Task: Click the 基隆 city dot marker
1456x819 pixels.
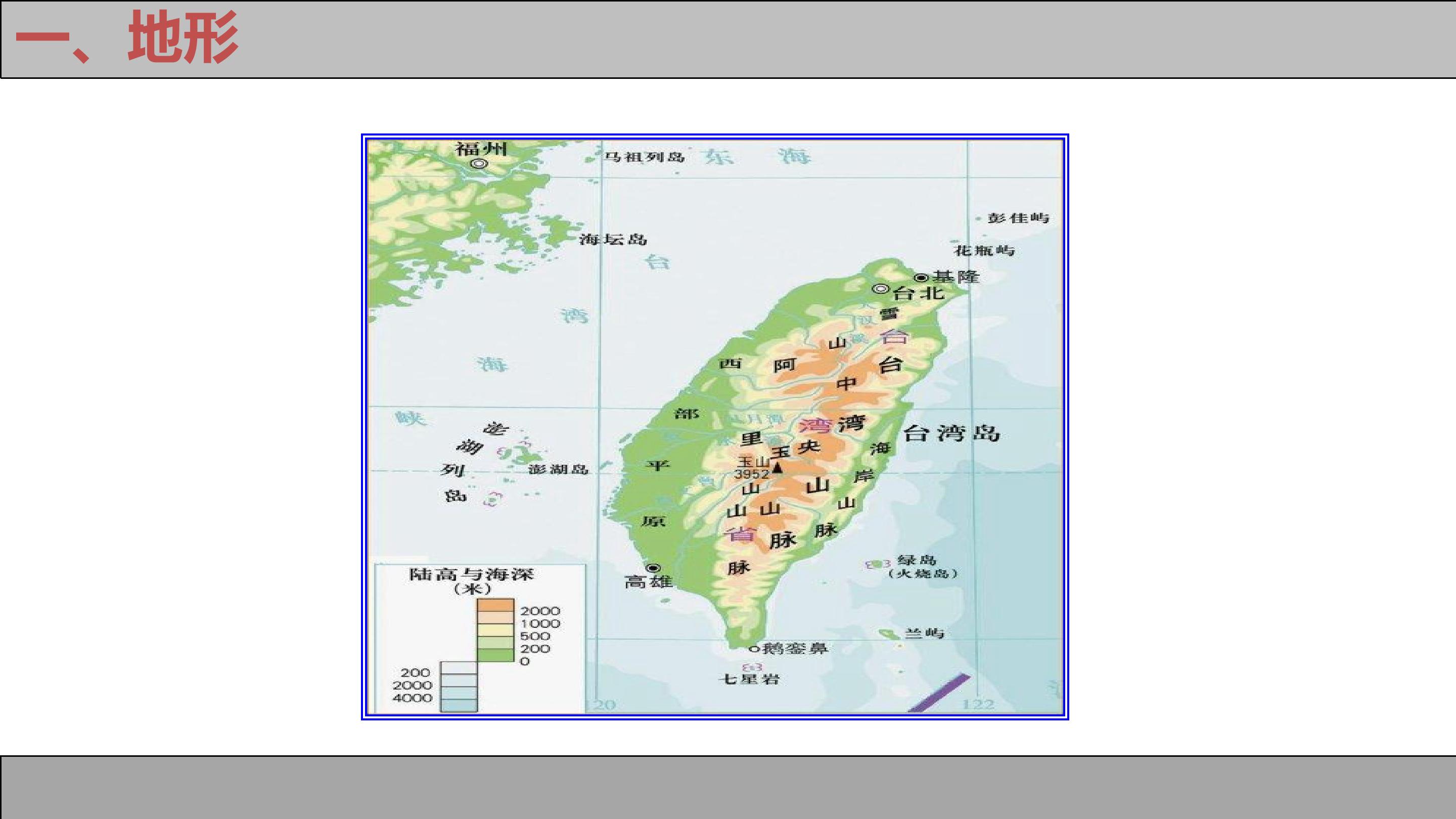Action: pyautogui.click(x=921, y=278)
